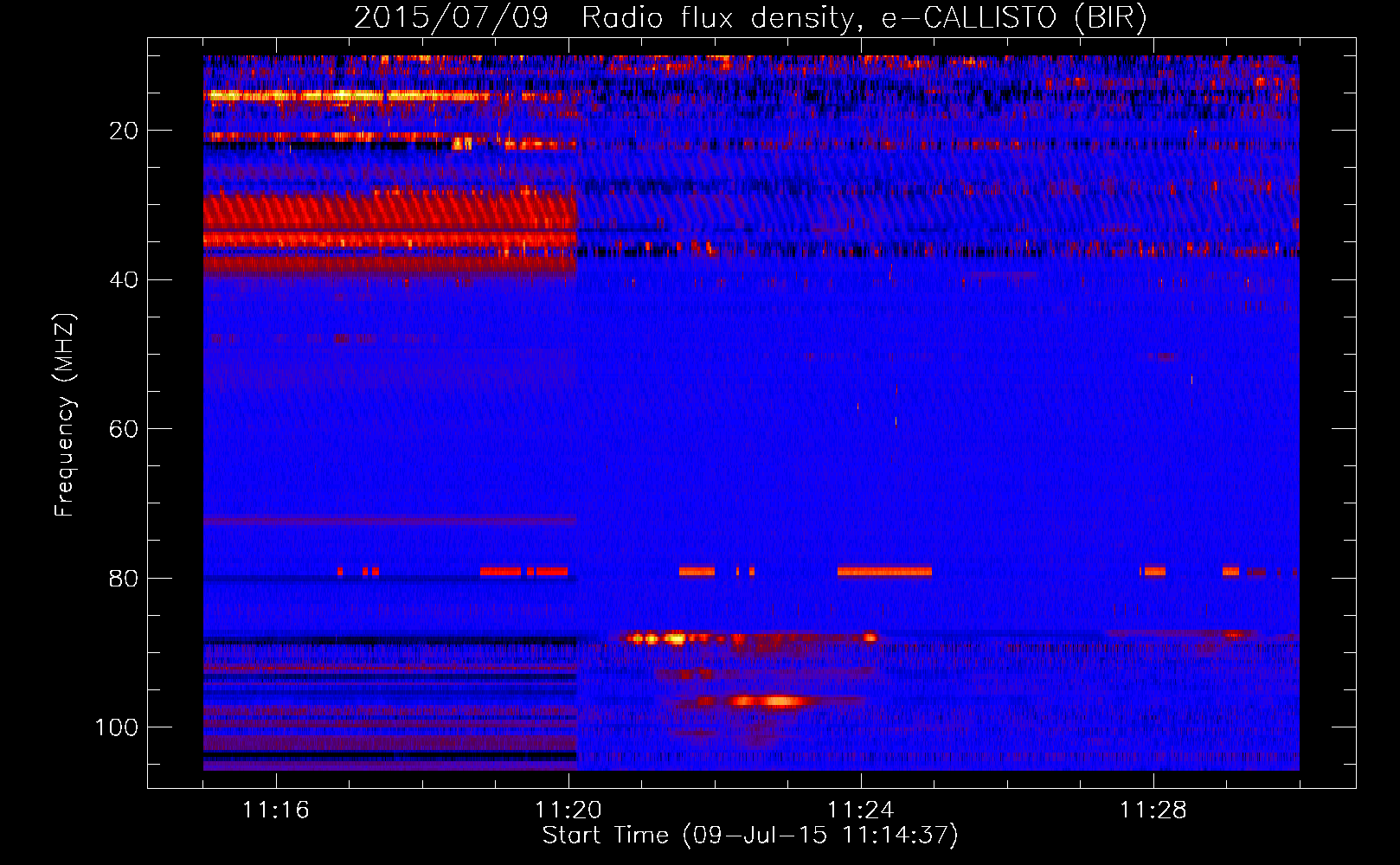Click the 40 frequency tick label
This screenshot has height=865, width=1400.
(125, 280)
